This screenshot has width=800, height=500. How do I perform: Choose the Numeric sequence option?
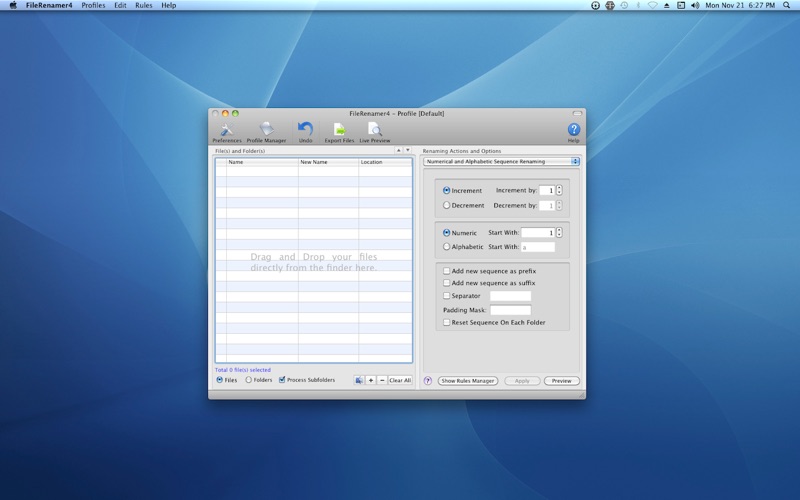[446, 233]
